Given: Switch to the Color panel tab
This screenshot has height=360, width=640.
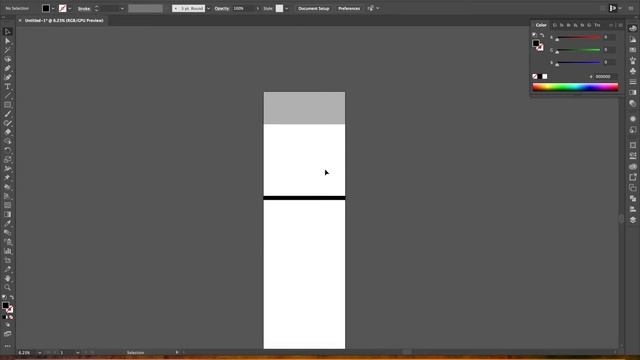Looking at the screenshot, I should (x=541, y=25).
